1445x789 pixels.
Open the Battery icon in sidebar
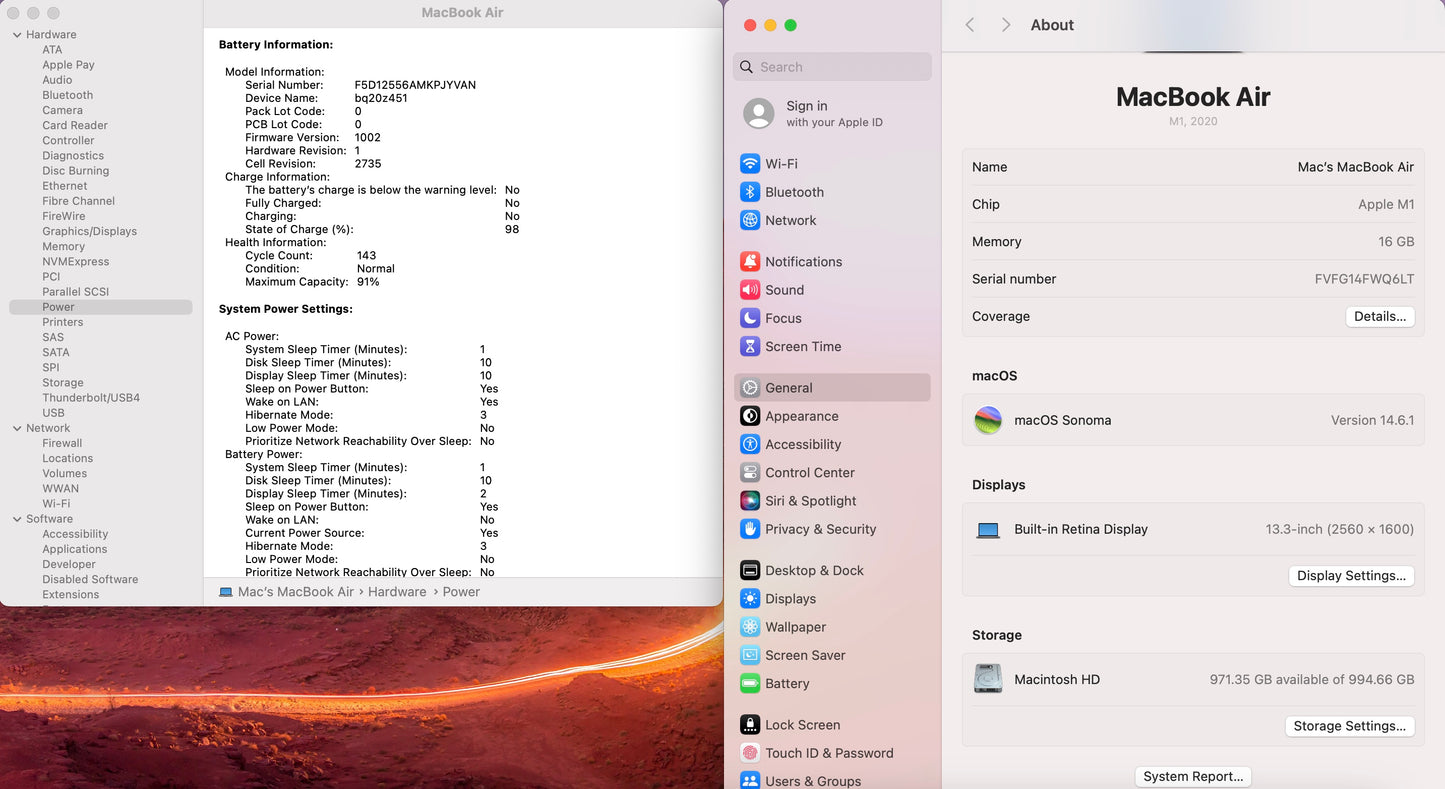(x=750, y=684)
